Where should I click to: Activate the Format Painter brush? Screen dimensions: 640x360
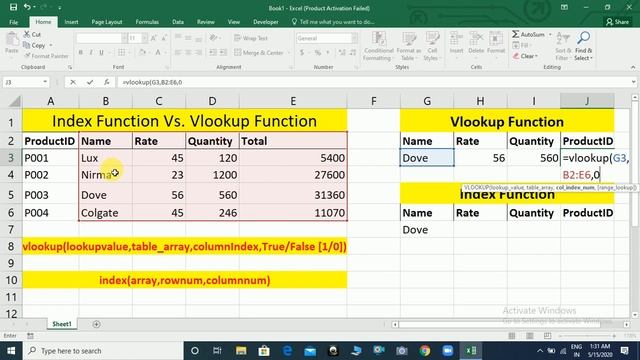46,56
